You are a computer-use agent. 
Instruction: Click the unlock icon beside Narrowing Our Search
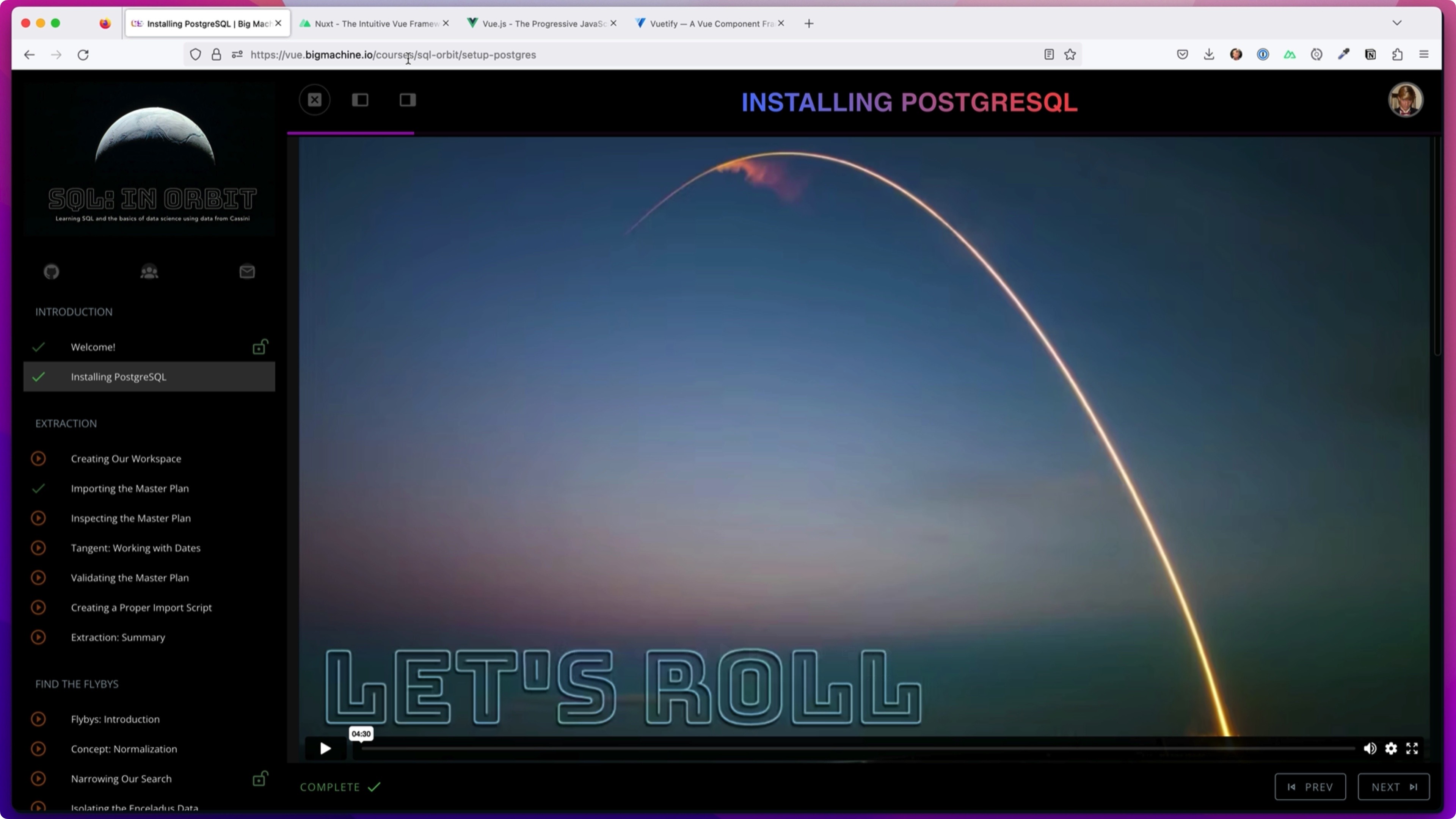coord(260,778)
